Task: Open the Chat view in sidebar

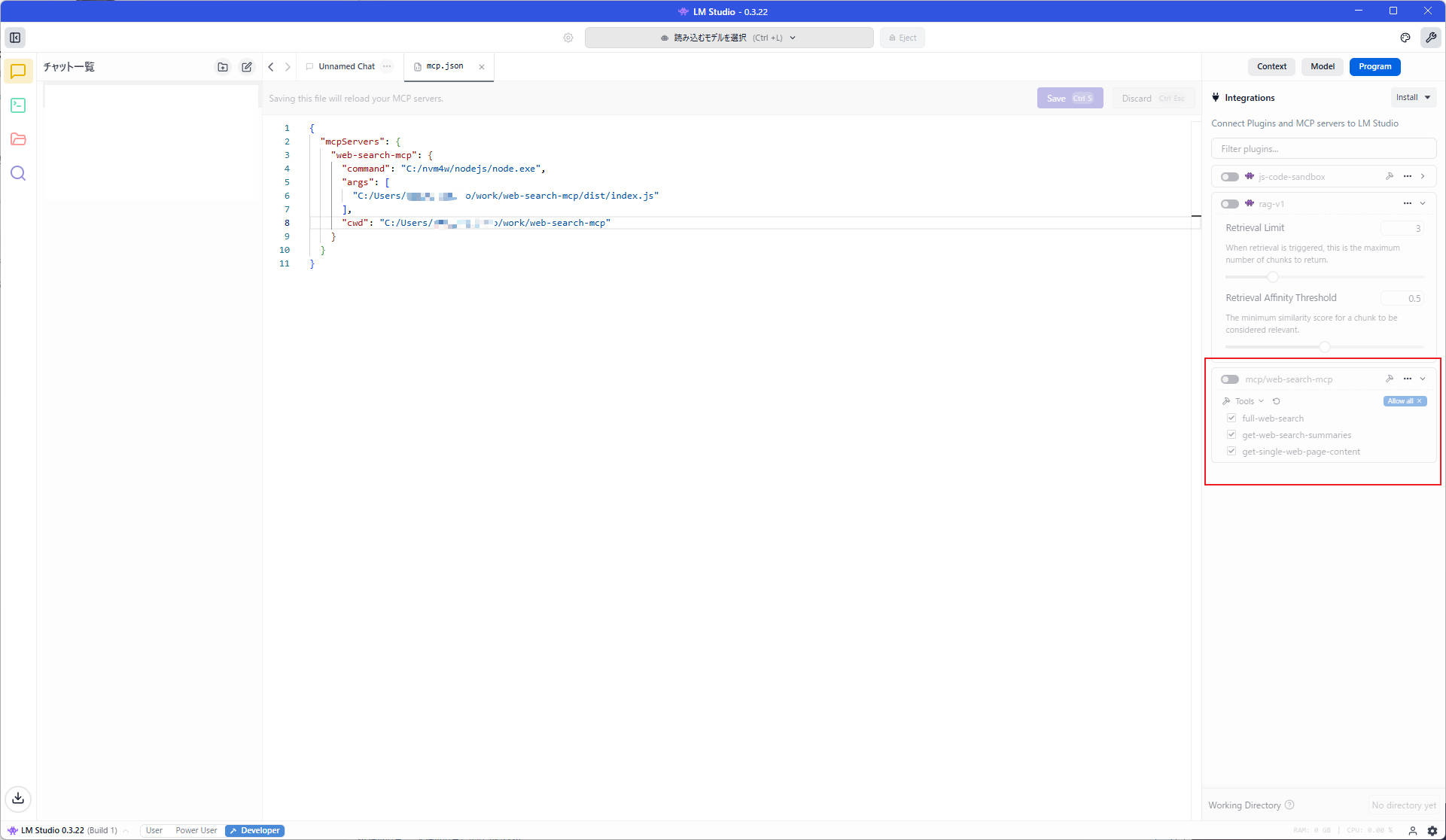Action: point(18,72)
